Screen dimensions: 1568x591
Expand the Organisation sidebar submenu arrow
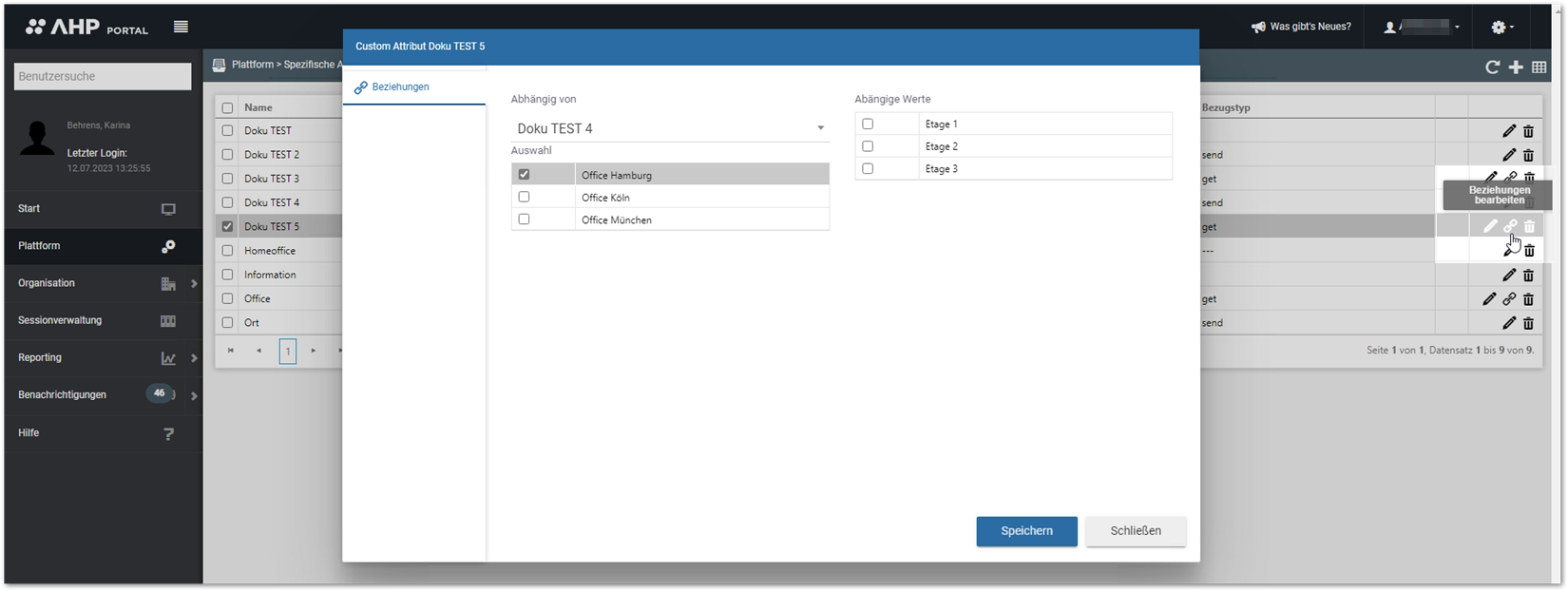194,283
